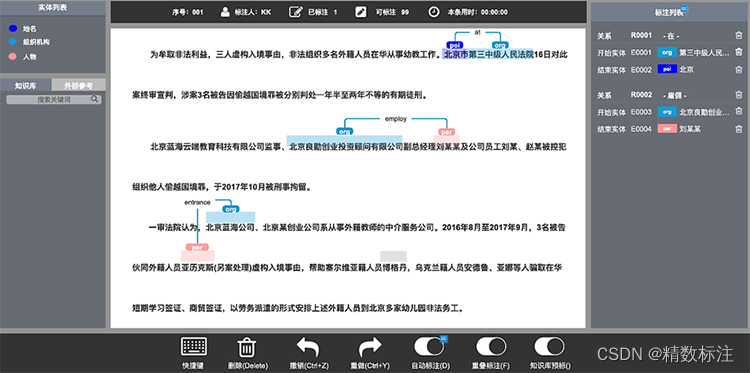Click the org tag above 第三中级人民法院
Screen dimensions: 750x373
point(500,45)
